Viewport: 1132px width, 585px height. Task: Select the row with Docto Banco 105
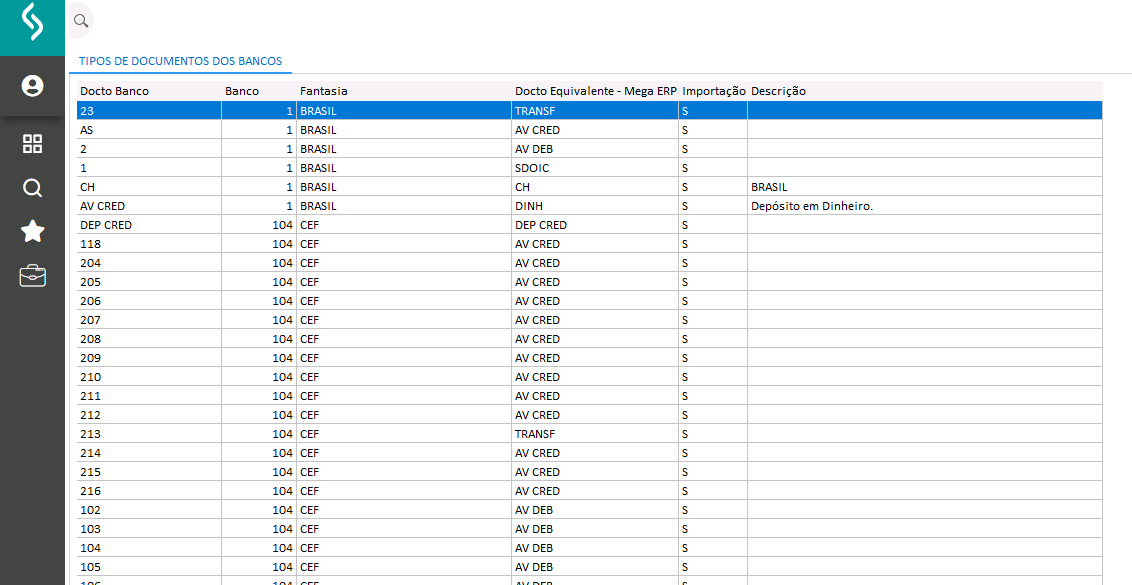590,567
